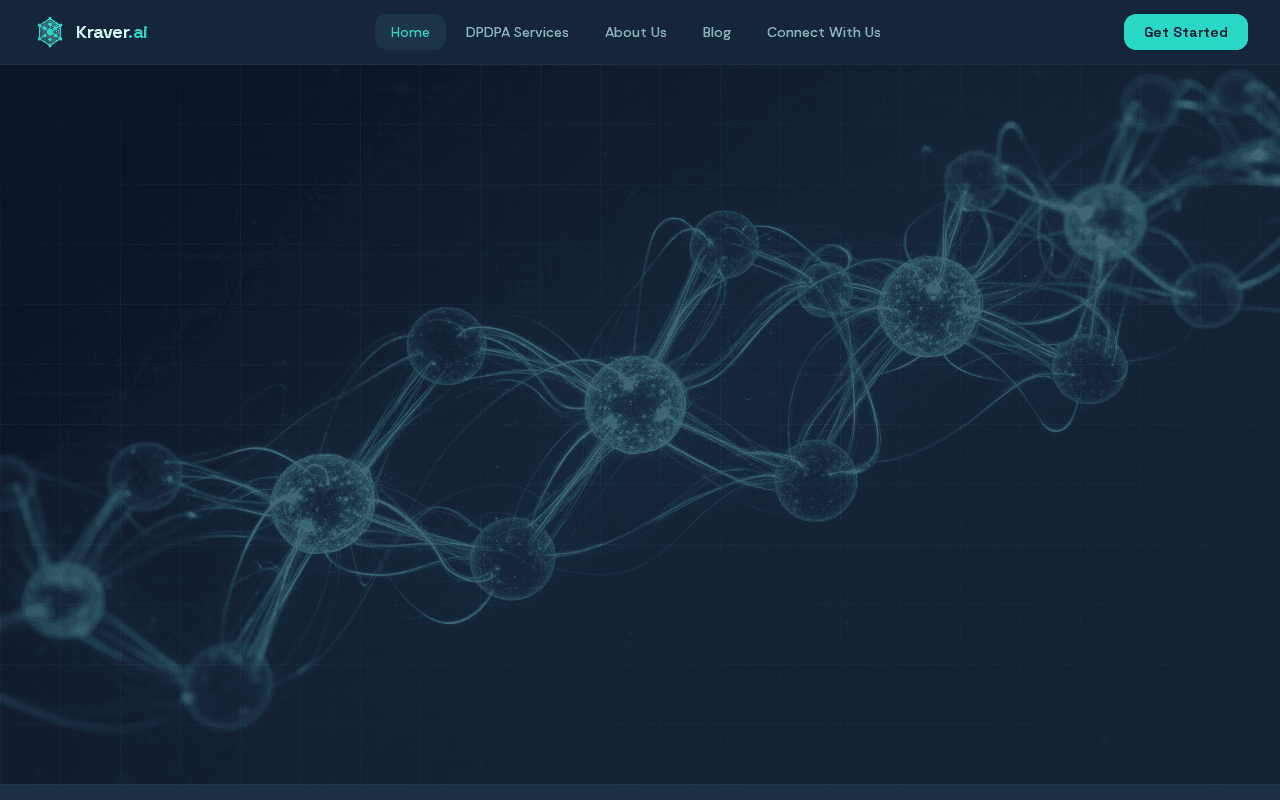
Task: Click the Get Started button
Action: pos(1186,32)
